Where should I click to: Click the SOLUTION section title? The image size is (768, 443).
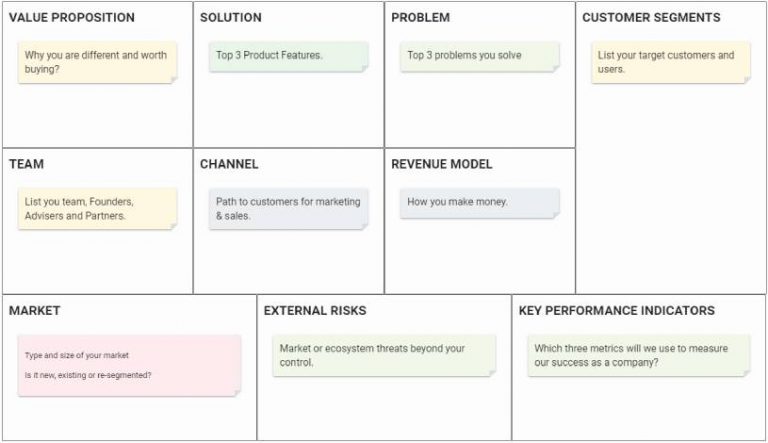click(x=231, y=18)
